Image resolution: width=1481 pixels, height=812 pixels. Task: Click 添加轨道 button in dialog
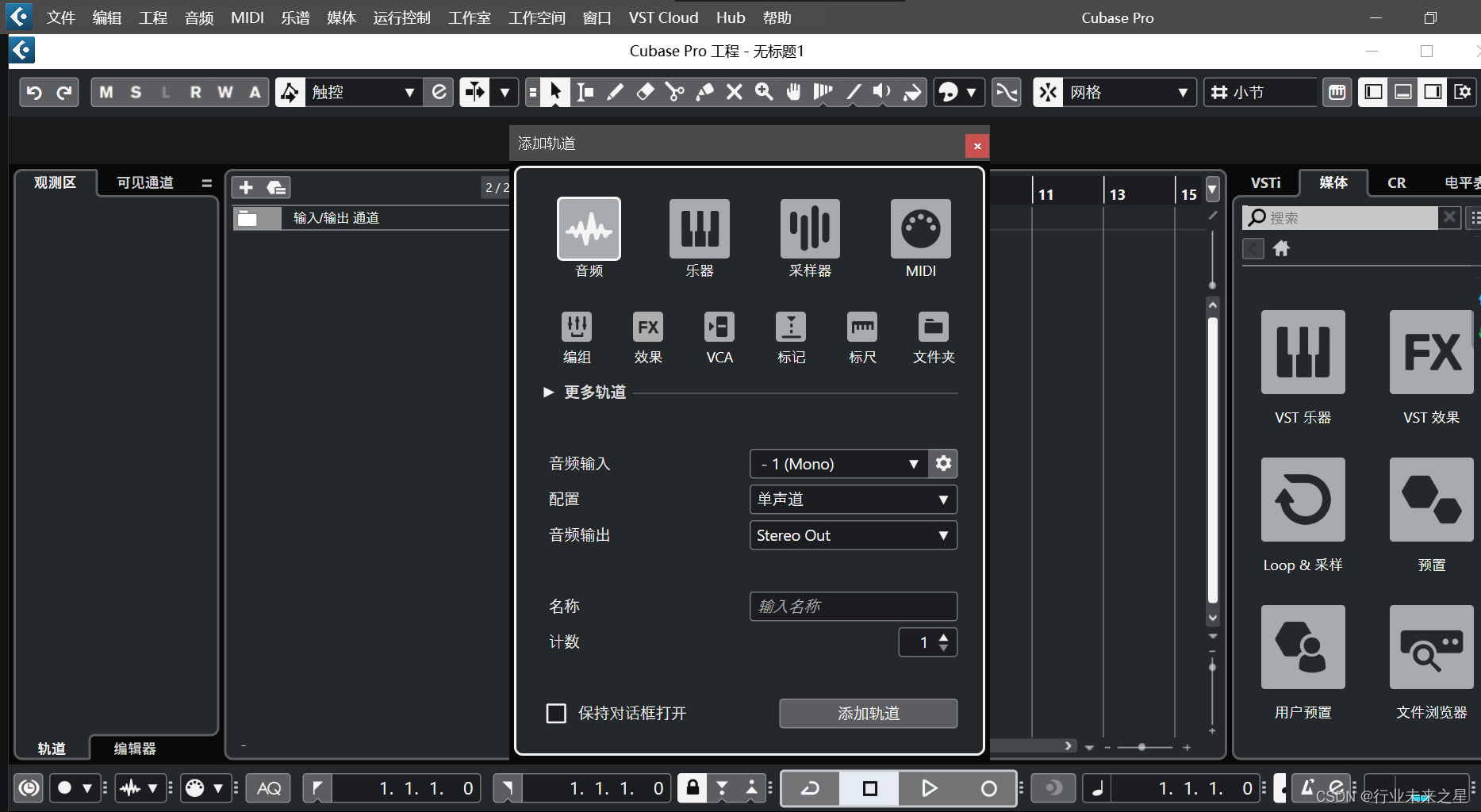pyautogui.click(x=869, y=713)
